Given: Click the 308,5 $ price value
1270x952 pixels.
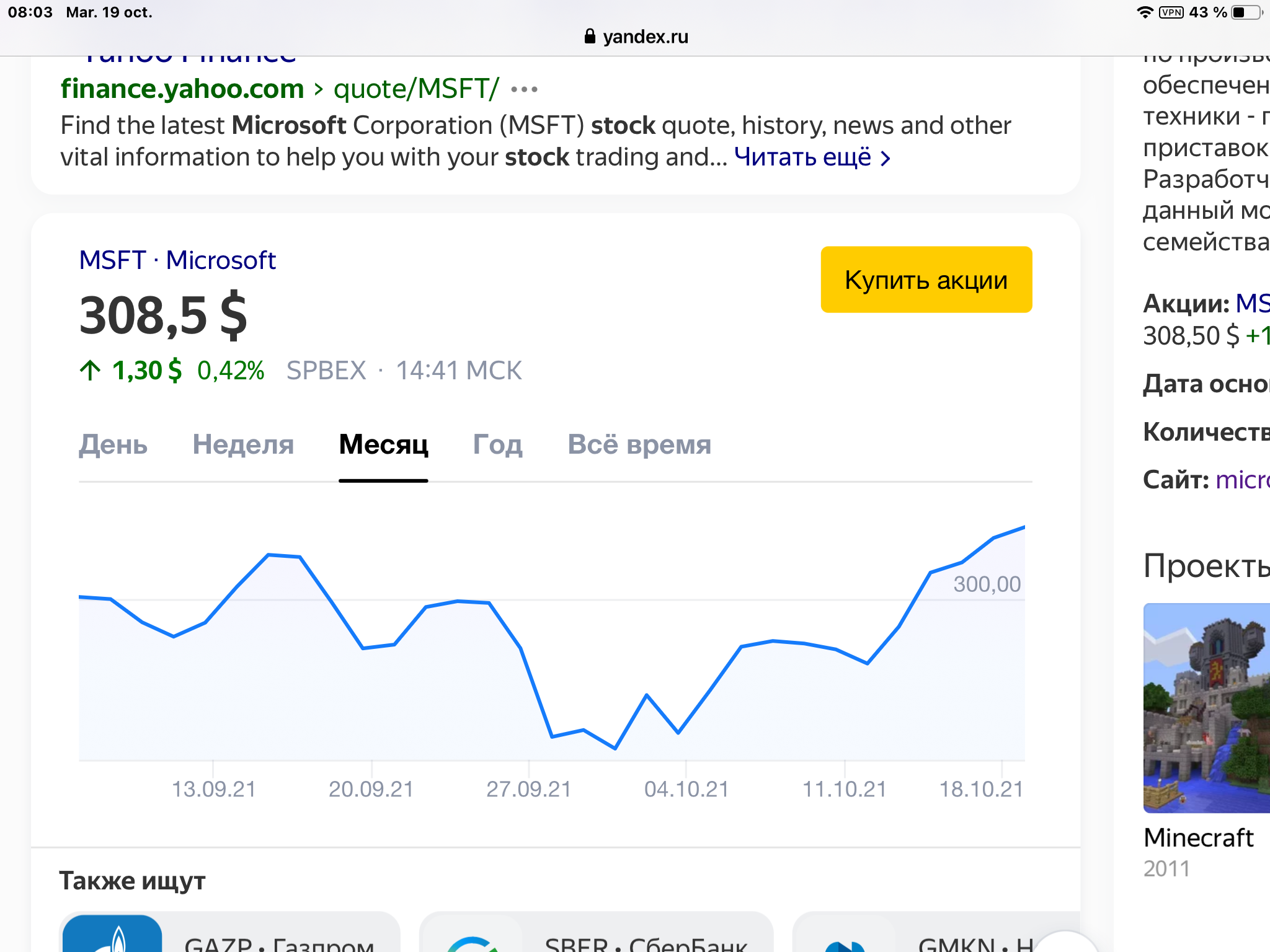Looking at the screenshot, I should coord(163,315).
